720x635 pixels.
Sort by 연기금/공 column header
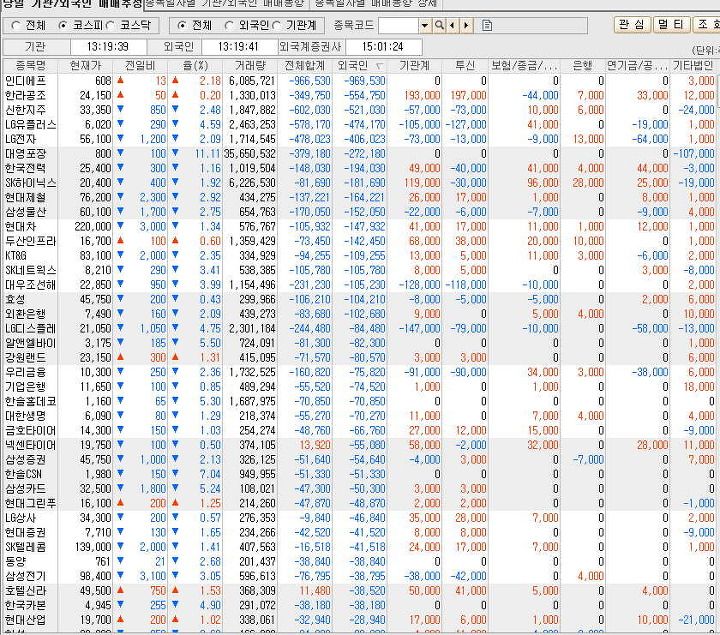(x=637, y=66)
